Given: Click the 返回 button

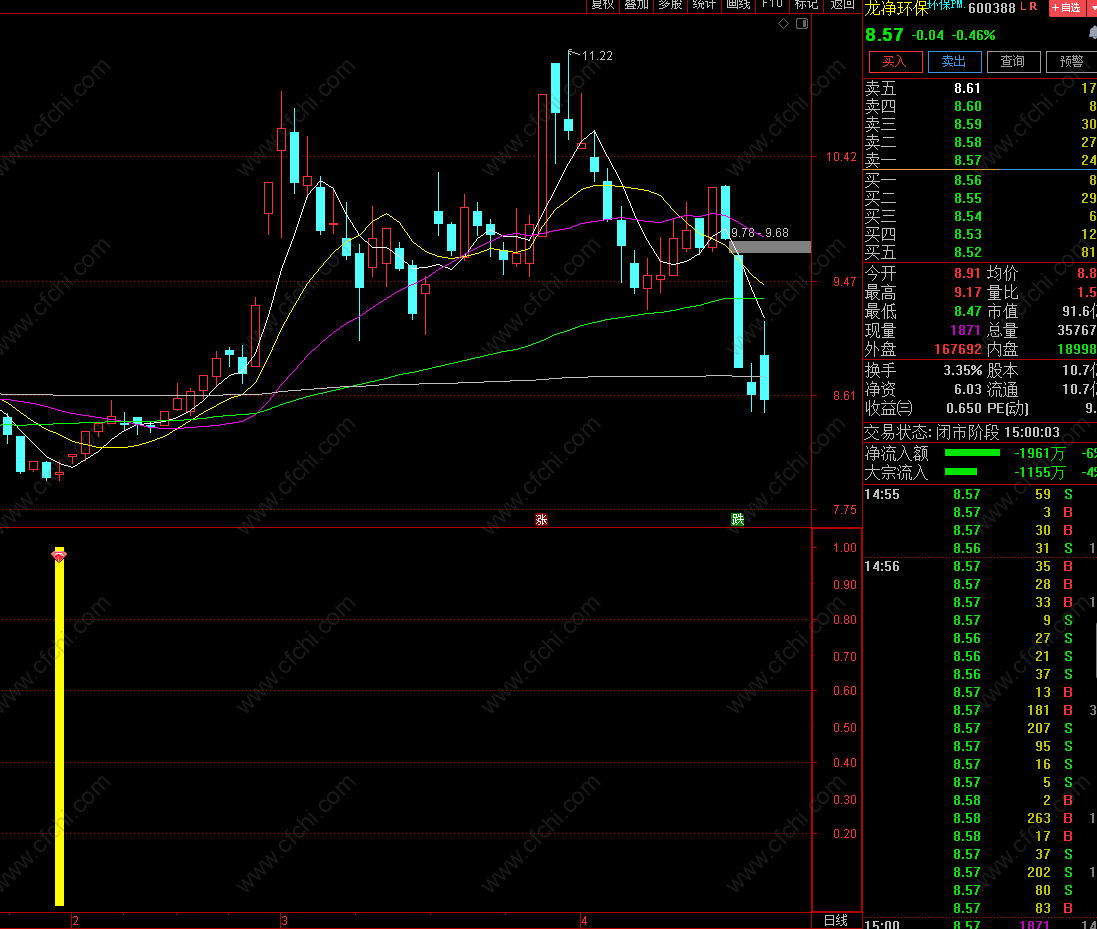Looking at the screenshot, I should (x=842, y=5).
